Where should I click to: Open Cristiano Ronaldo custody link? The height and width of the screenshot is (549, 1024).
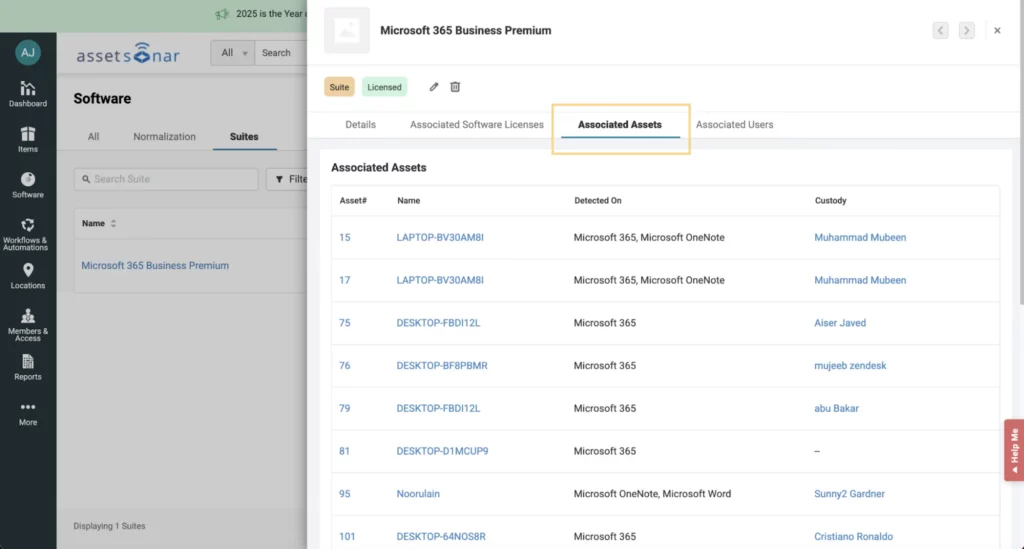coord(854,537)
